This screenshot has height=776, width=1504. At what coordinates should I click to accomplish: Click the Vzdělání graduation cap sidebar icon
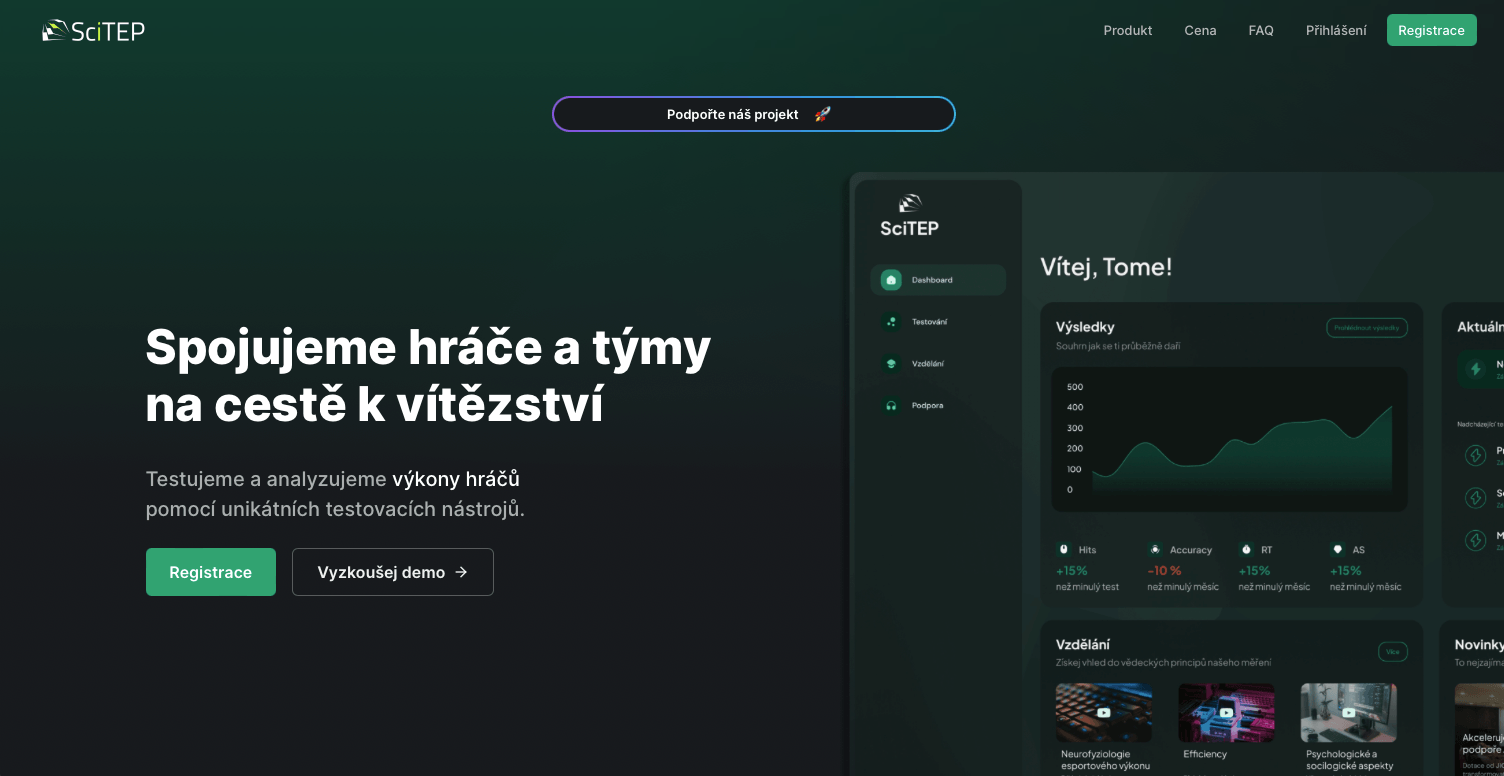click(891, 364)
